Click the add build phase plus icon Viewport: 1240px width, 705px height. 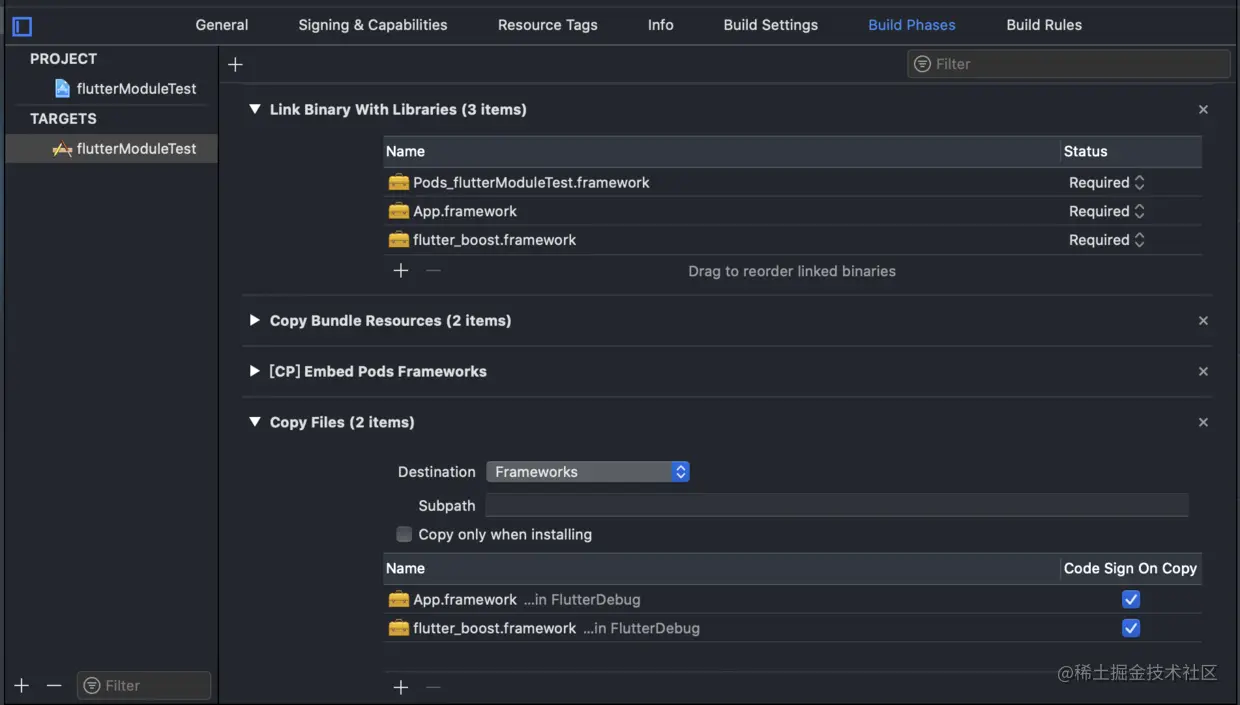point(235,65)
